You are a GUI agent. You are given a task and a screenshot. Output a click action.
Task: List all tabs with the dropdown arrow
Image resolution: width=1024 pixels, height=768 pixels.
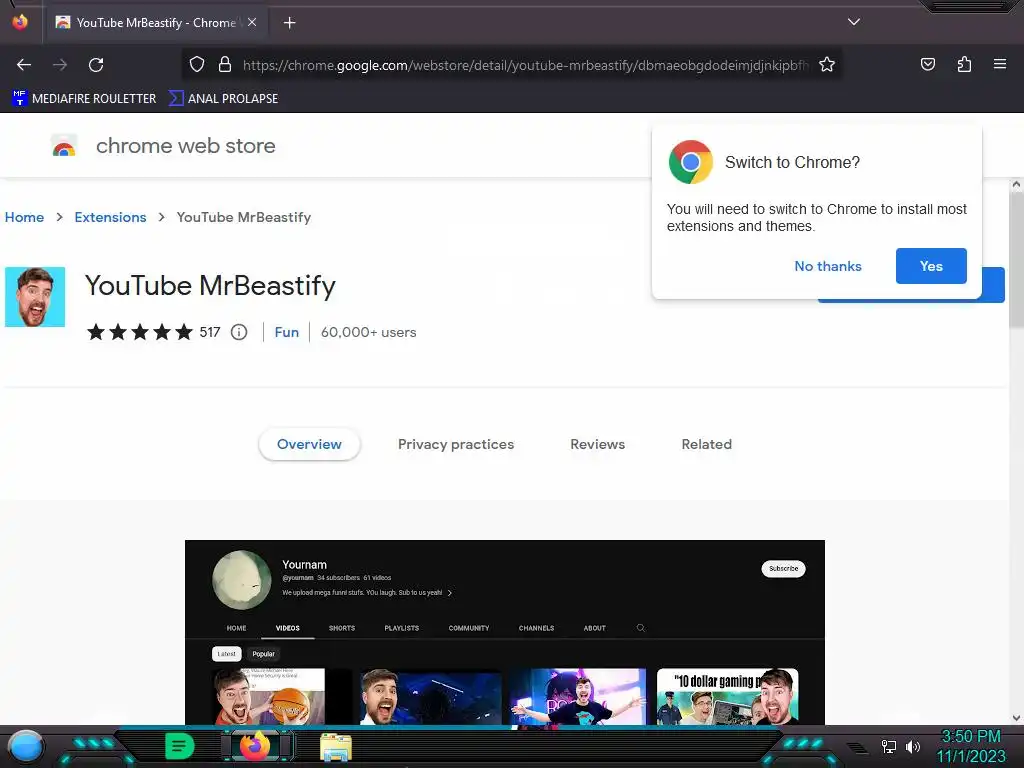coord(854,22)
